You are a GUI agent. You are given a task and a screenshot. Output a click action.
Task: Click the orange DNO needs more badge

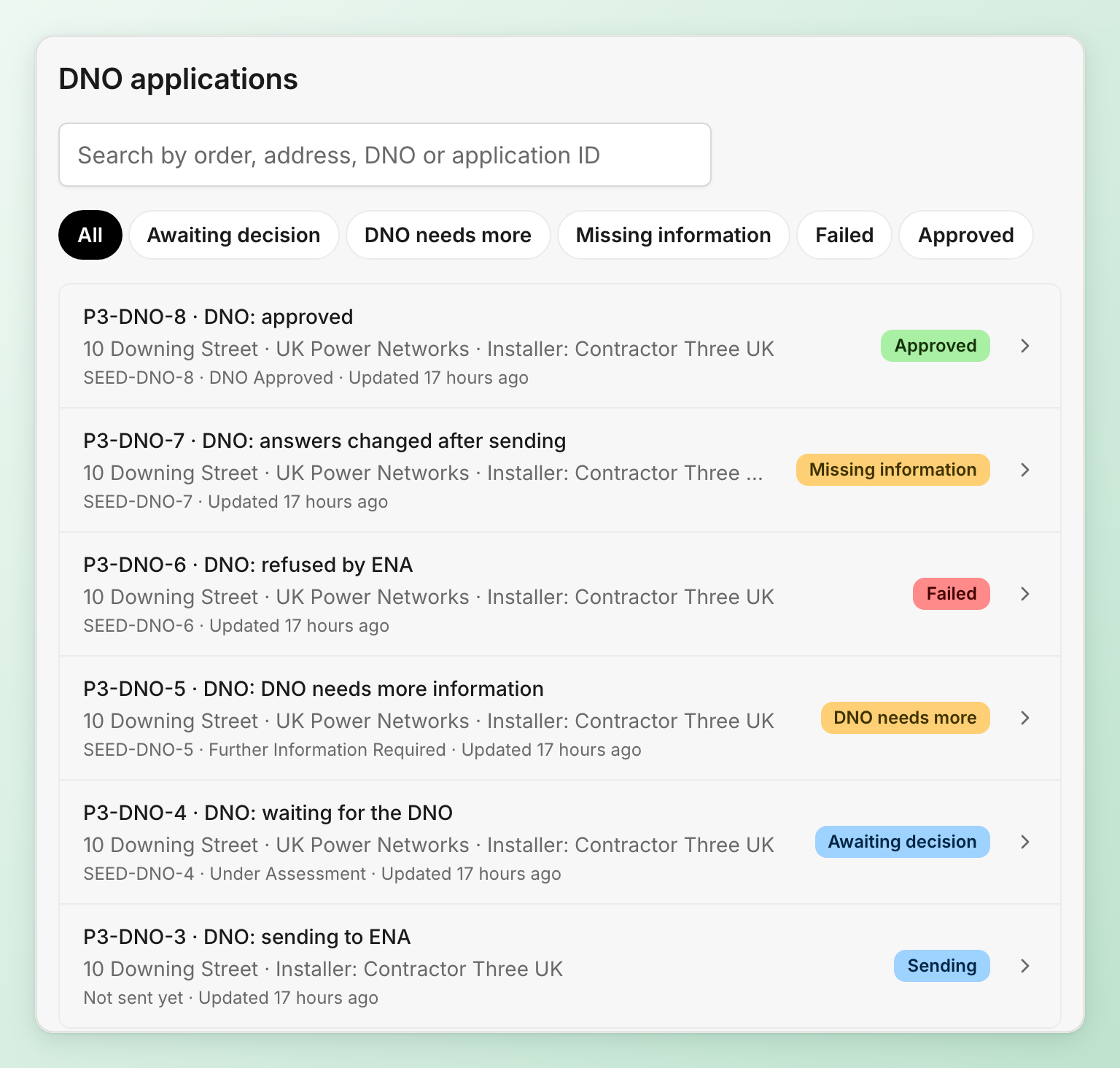pyautogui.click(x=906, y=718)
